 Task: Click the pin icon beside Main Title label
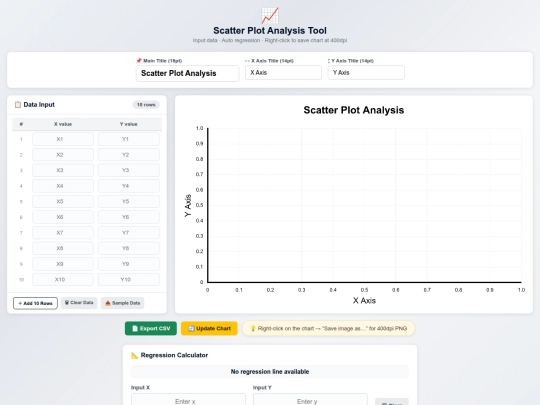[139, 61]
